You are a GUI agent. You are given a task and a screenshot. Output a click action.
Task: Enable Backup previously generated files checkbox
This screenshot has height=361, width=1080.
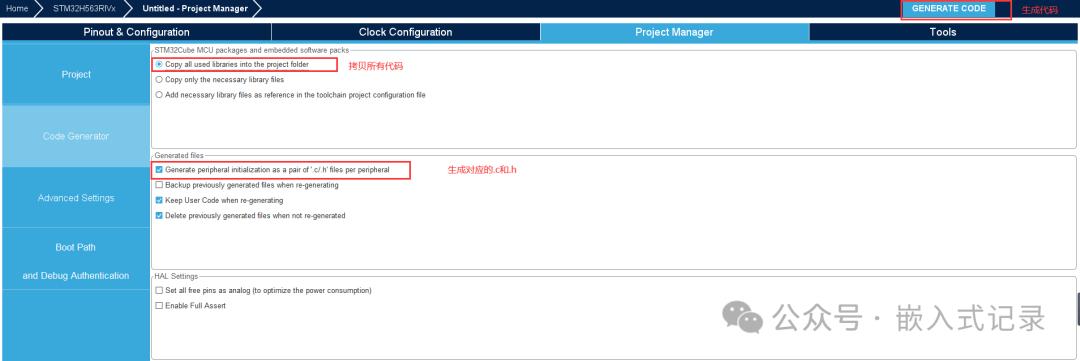point(159,185)
